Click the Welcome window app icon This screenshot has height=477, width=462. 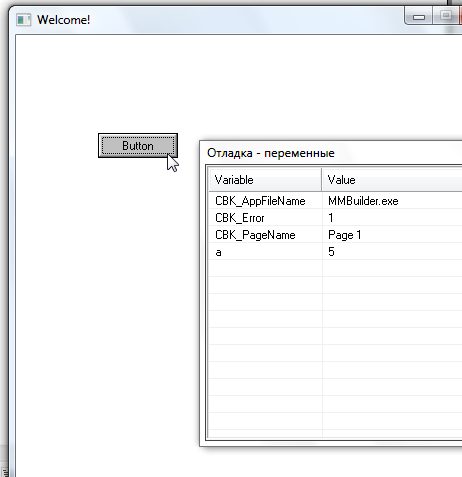click(23, 20)
